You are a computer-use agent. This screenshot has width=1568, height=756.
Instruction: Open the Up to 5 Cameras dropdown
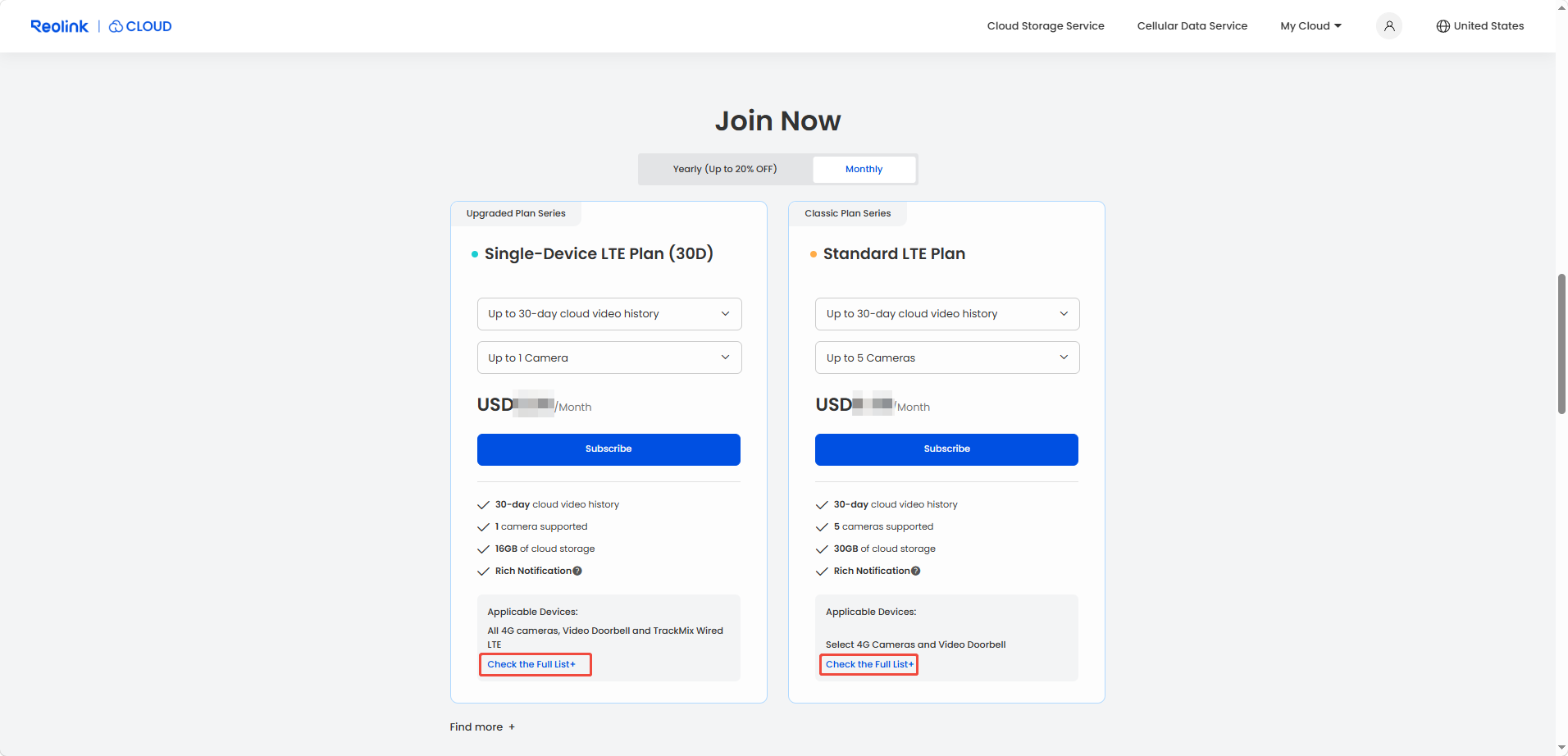pos(947,358)
